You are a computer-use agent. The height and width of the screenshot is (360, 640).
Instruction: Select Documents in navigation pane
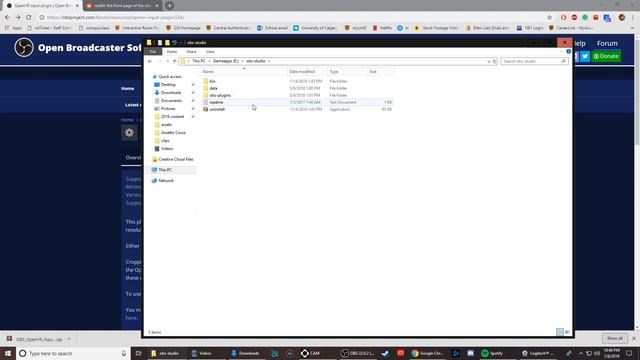[x=171, y=100]
